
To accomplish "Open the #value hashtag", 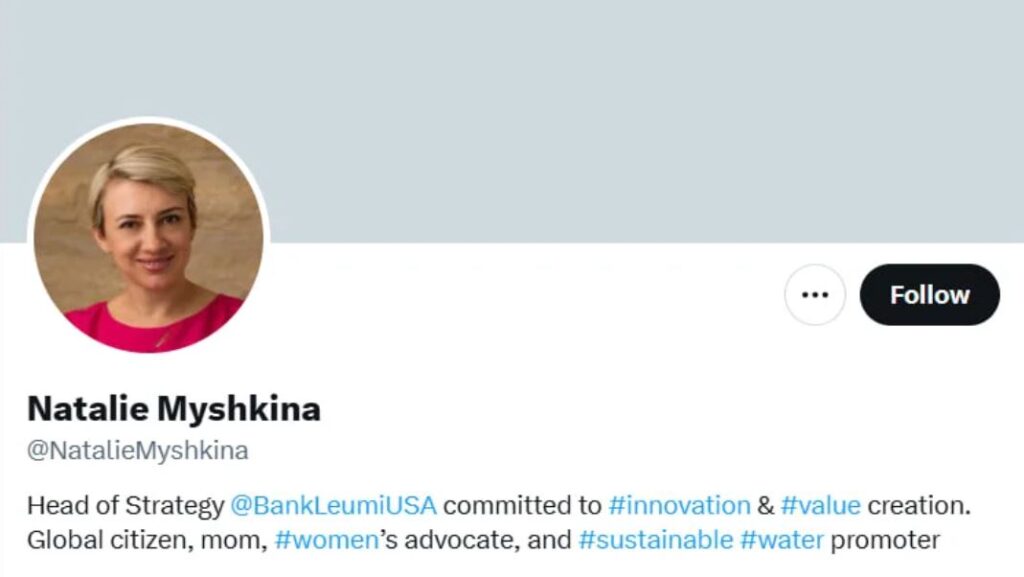I will [820, 505].
